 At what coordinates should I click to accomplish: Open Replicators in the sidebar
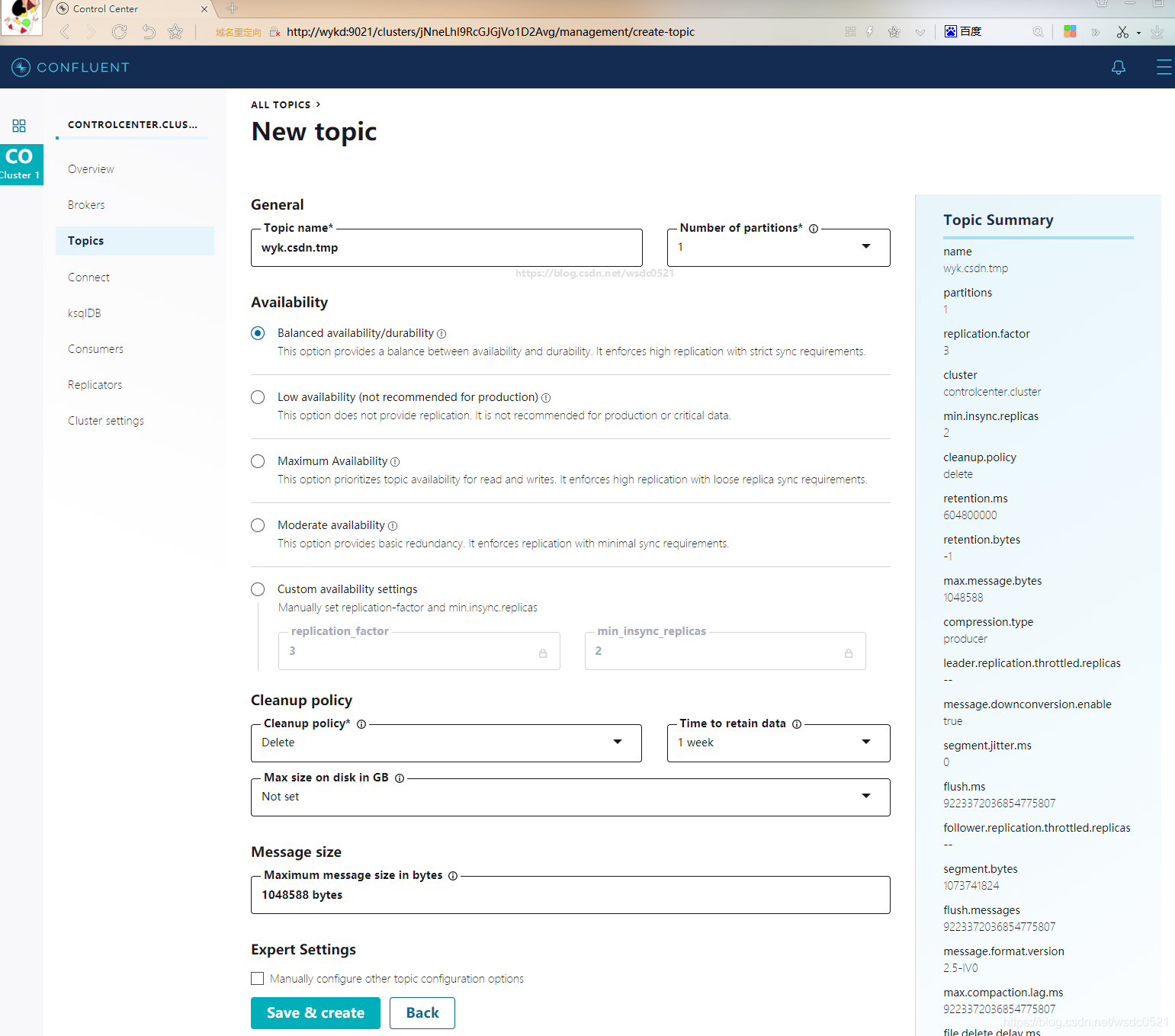[x=95, y=385]
